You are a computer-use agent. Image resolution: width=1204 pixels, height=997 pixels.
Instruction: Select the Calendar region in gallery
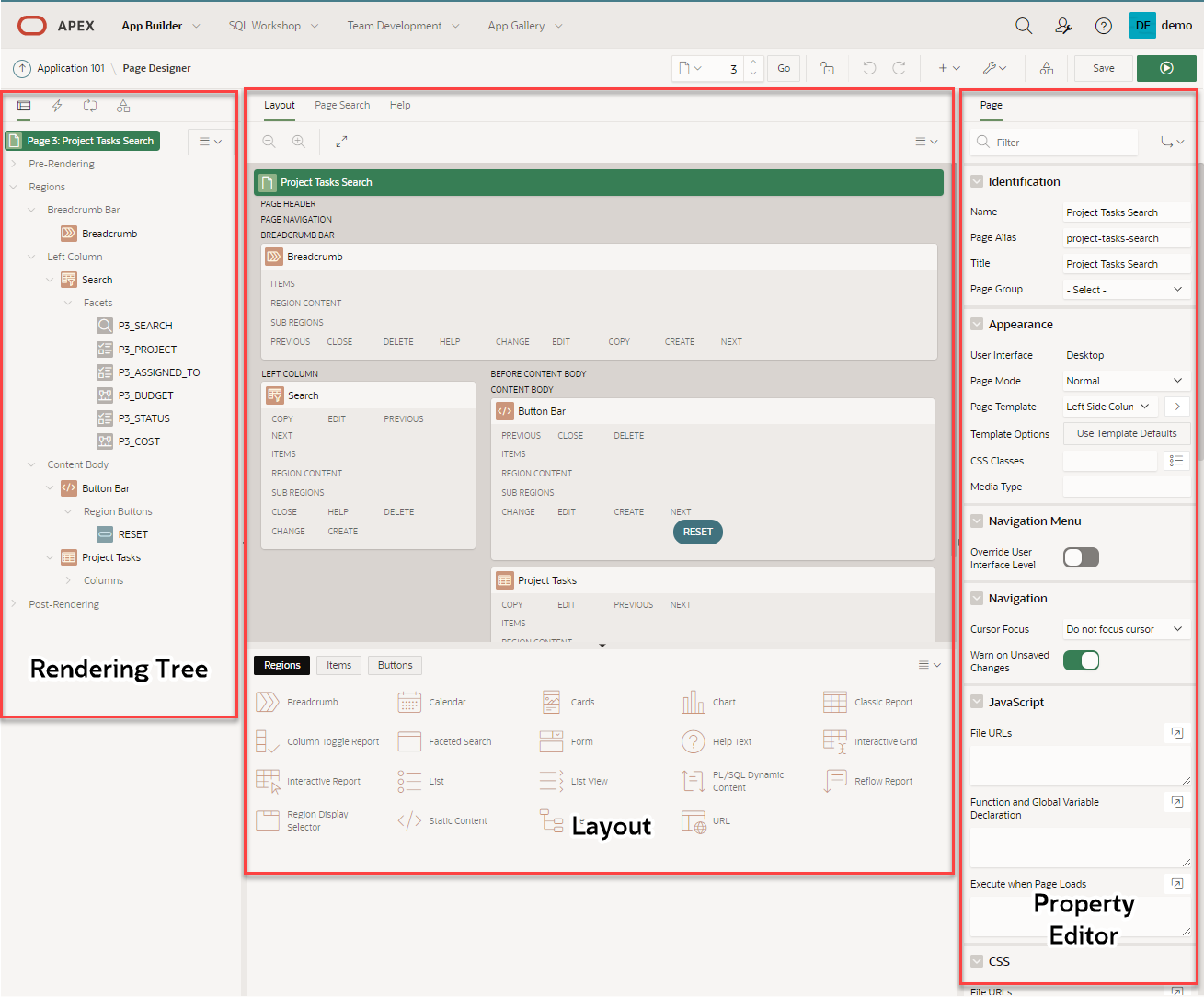pos(432,702)
